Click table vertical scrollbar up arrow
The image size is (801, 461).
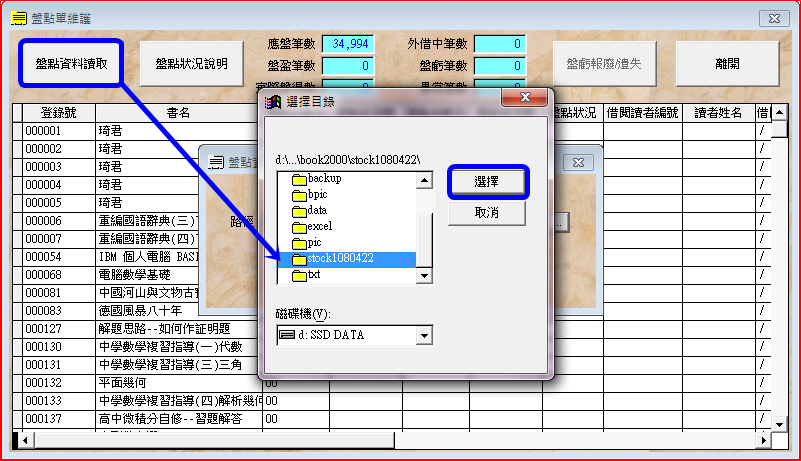779,112
